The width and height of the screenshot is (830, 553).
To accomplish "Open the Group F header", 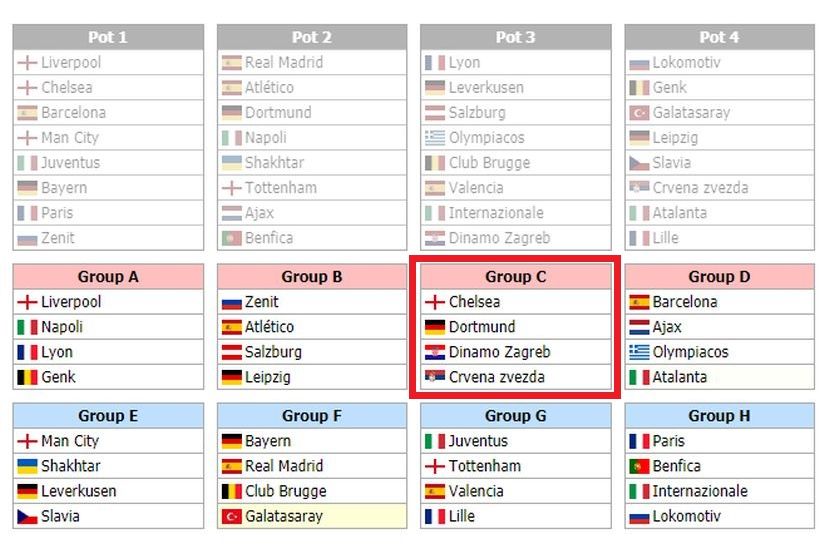I will (312, 416).
